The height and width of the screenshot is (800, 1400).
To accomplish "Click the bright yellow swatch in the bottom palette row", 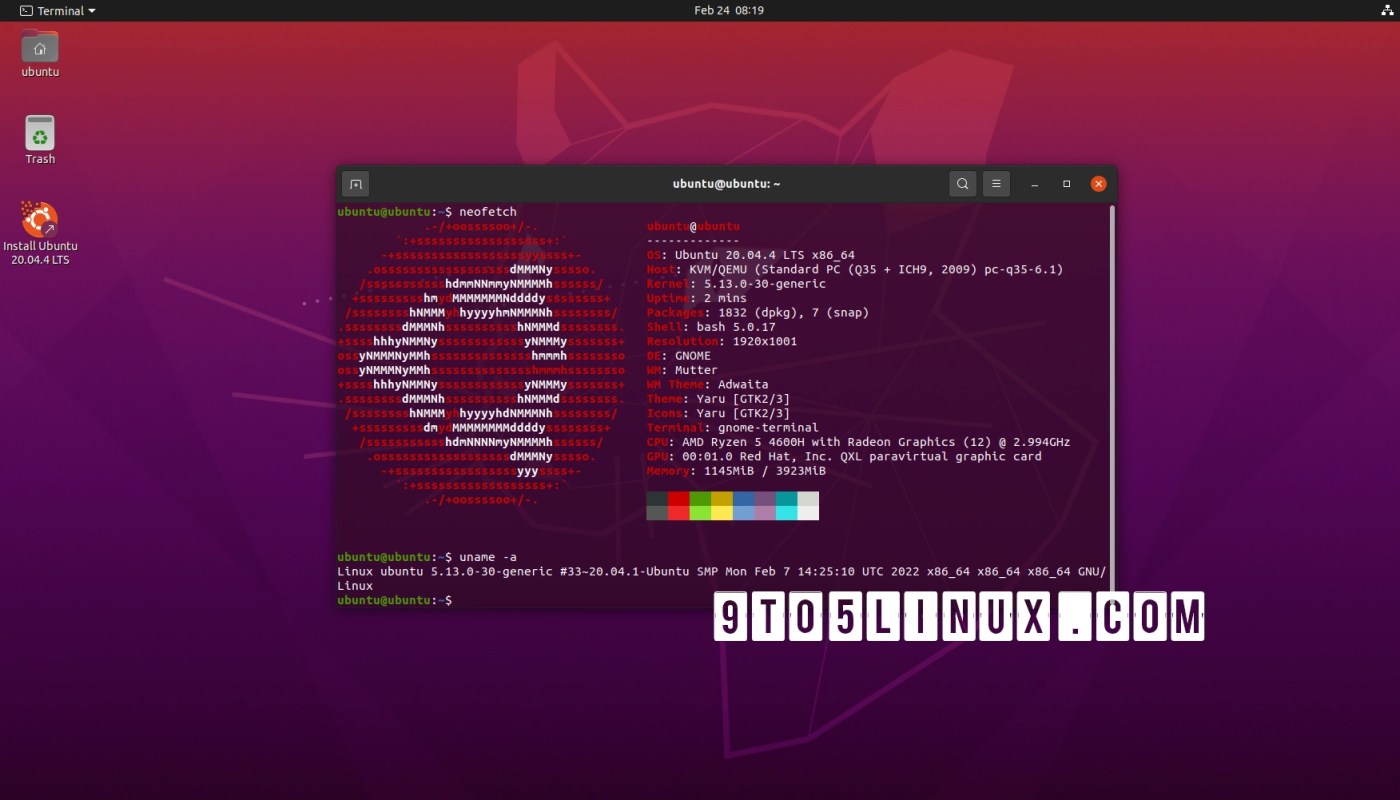I will 722,513.
